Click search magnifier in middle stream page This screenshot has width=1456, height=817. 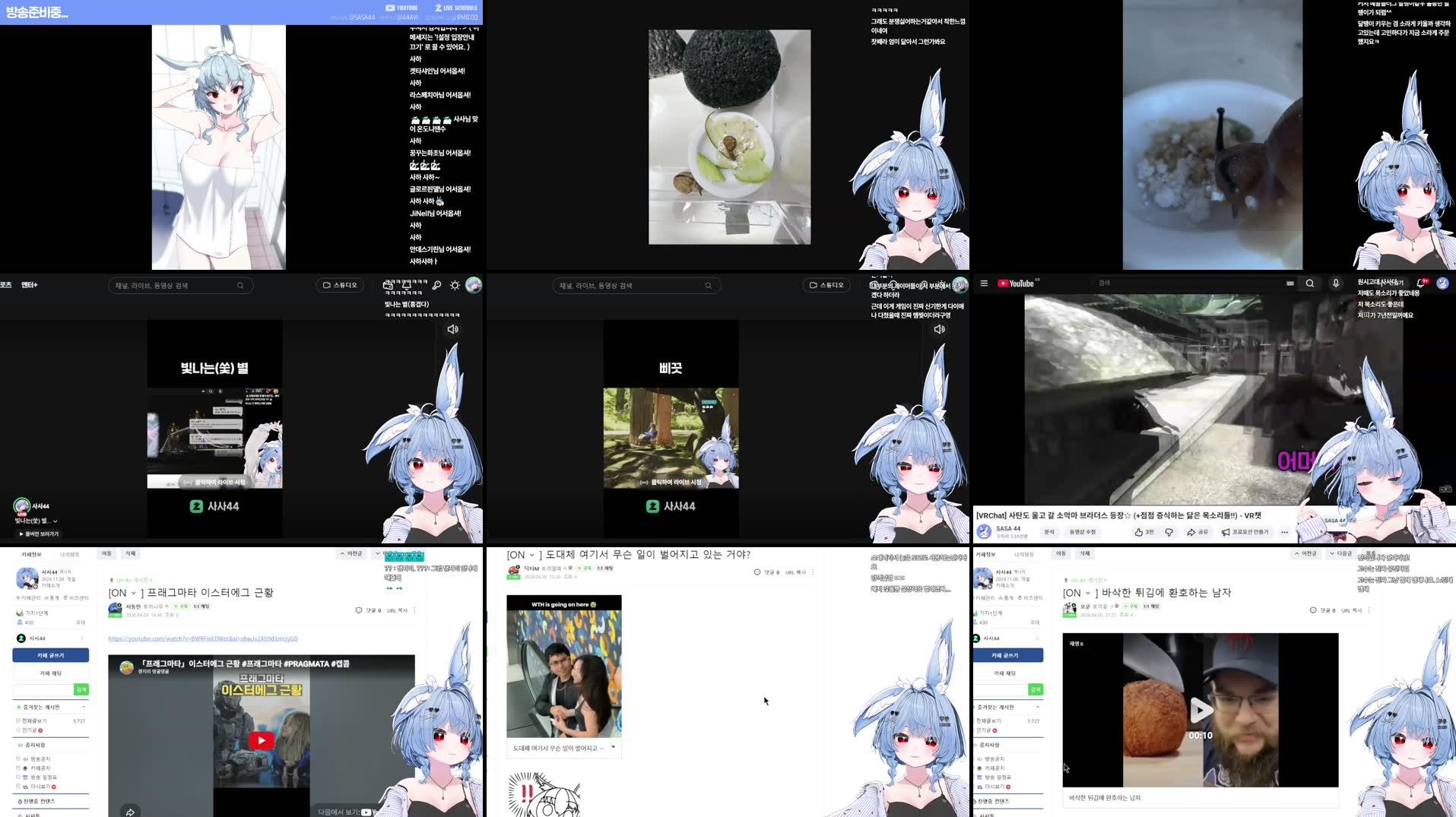tap(708, 286)
